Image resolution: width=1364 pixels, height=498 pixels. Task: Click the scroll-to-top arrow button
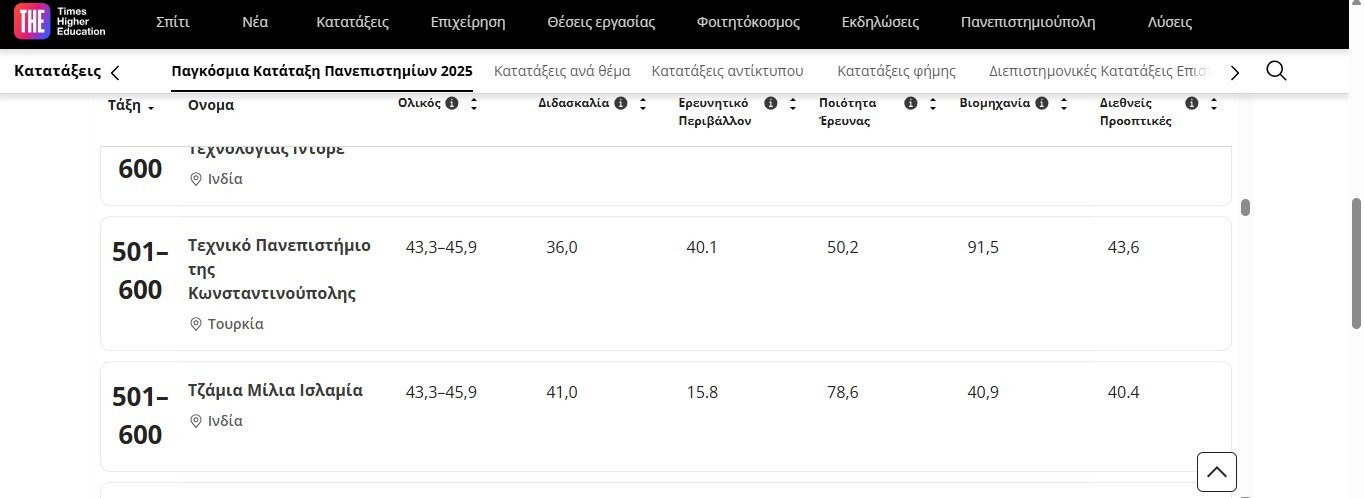coord(1217,472)
